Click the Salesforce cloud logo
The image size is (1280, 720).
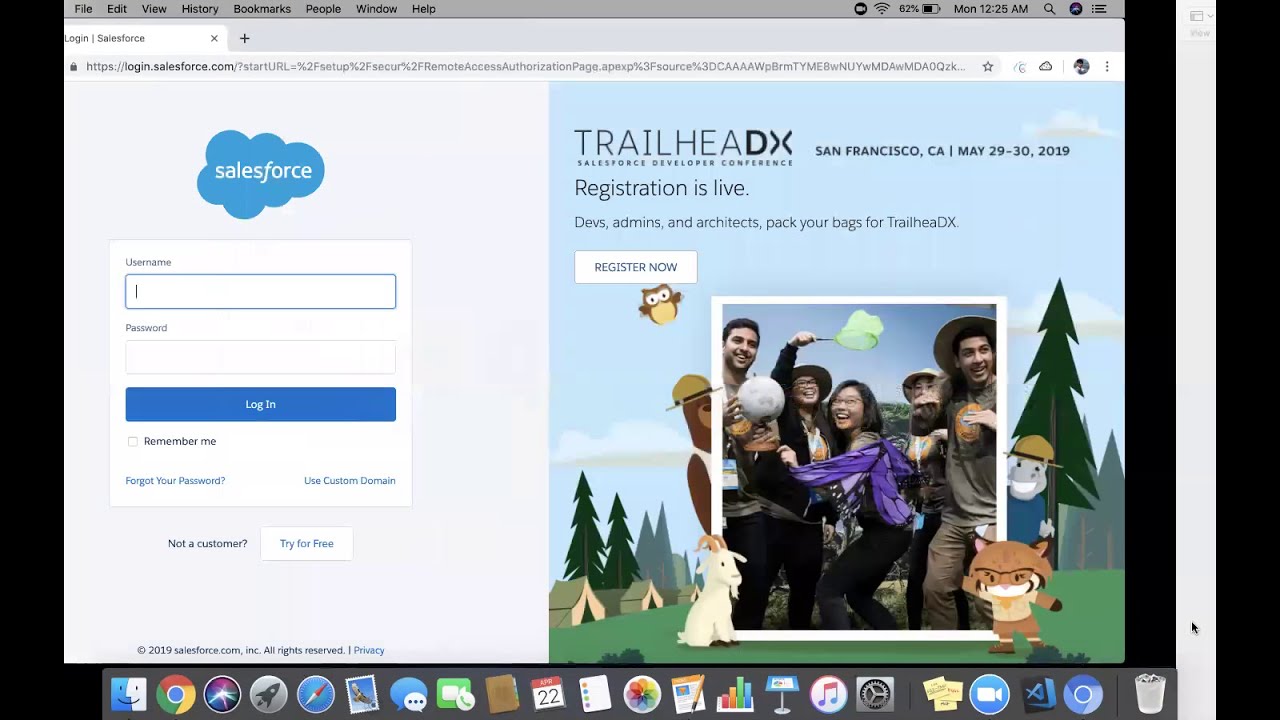point(261,174)
